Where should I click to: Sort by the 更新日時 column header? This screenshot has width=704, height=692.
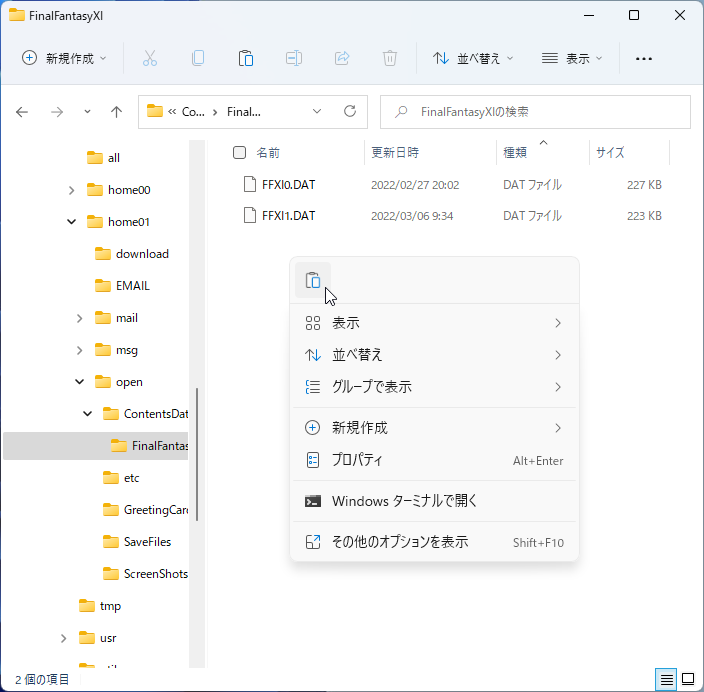point(395,153)
